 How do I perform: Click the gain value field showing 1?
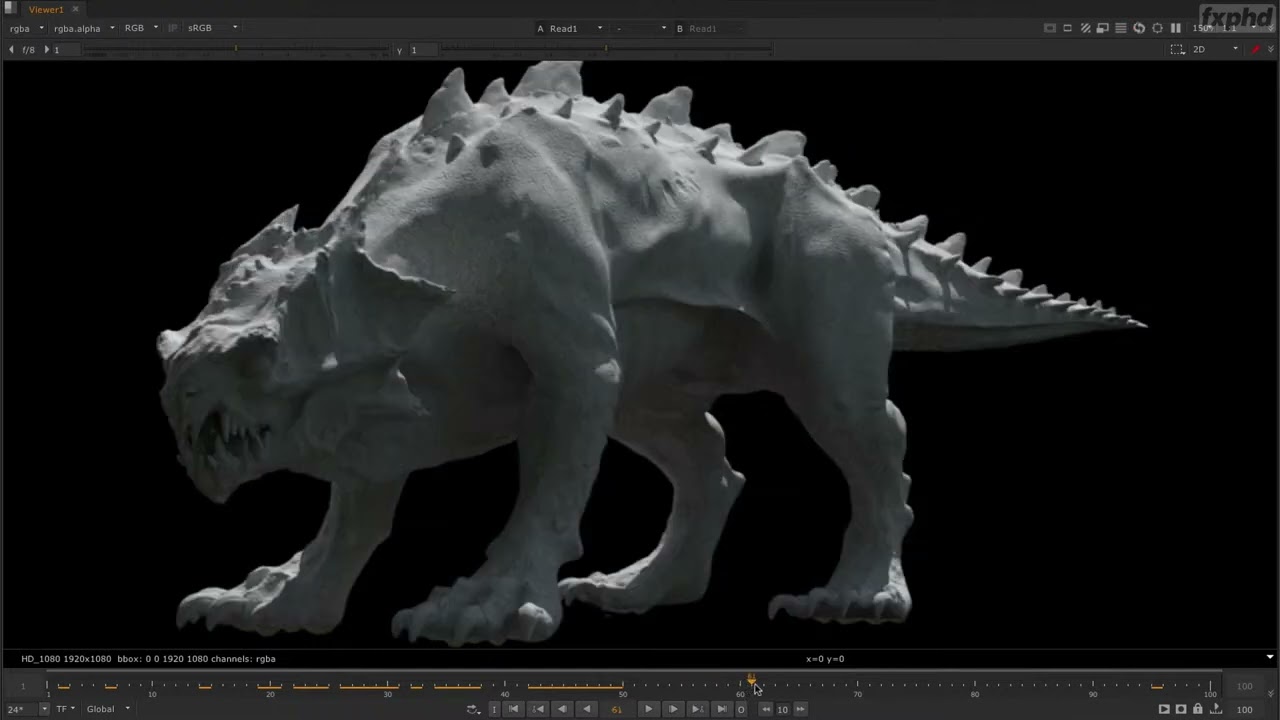66,49
